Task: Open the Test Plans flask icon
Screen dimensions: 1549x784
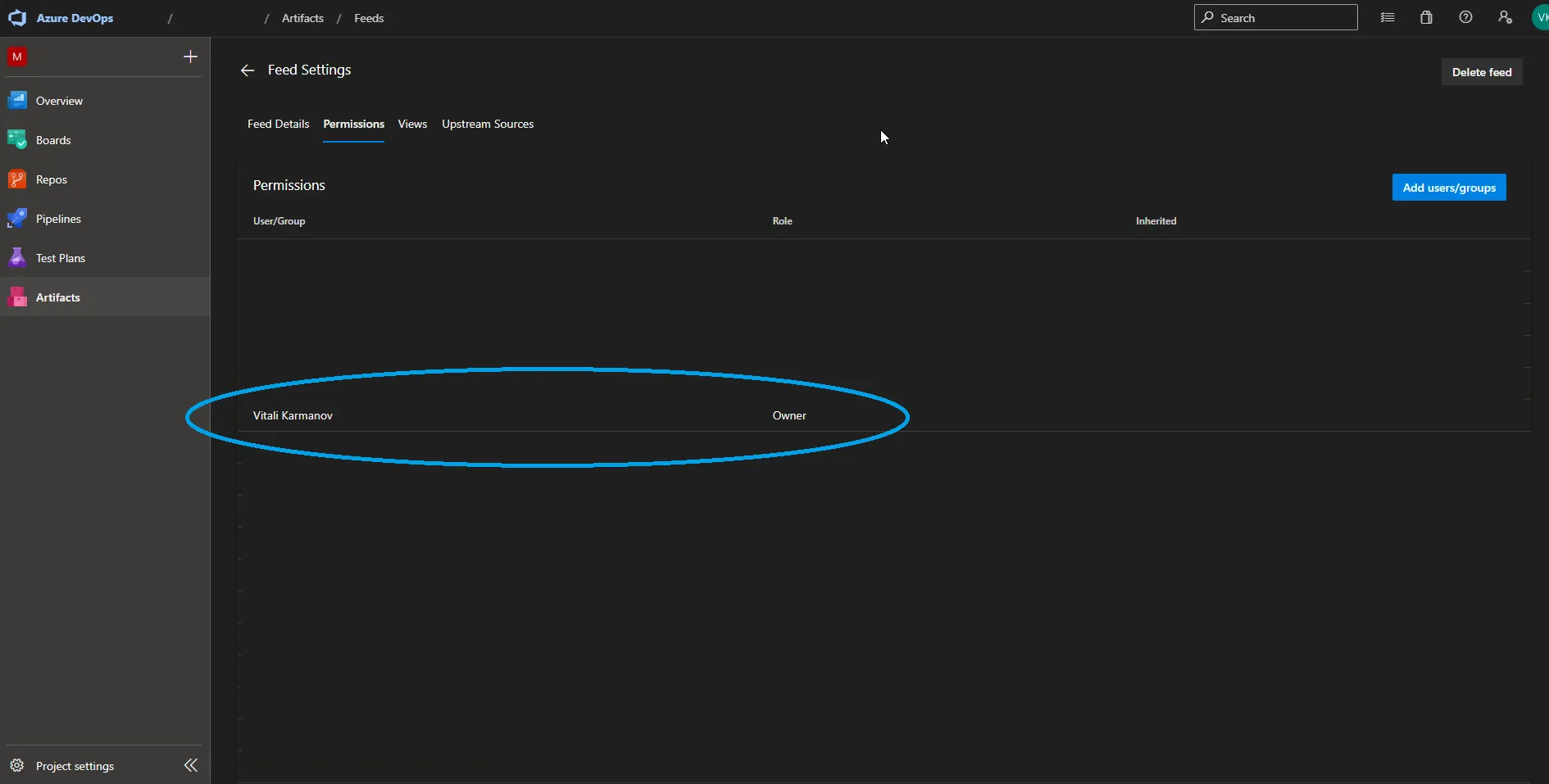Action: [17, 258]
